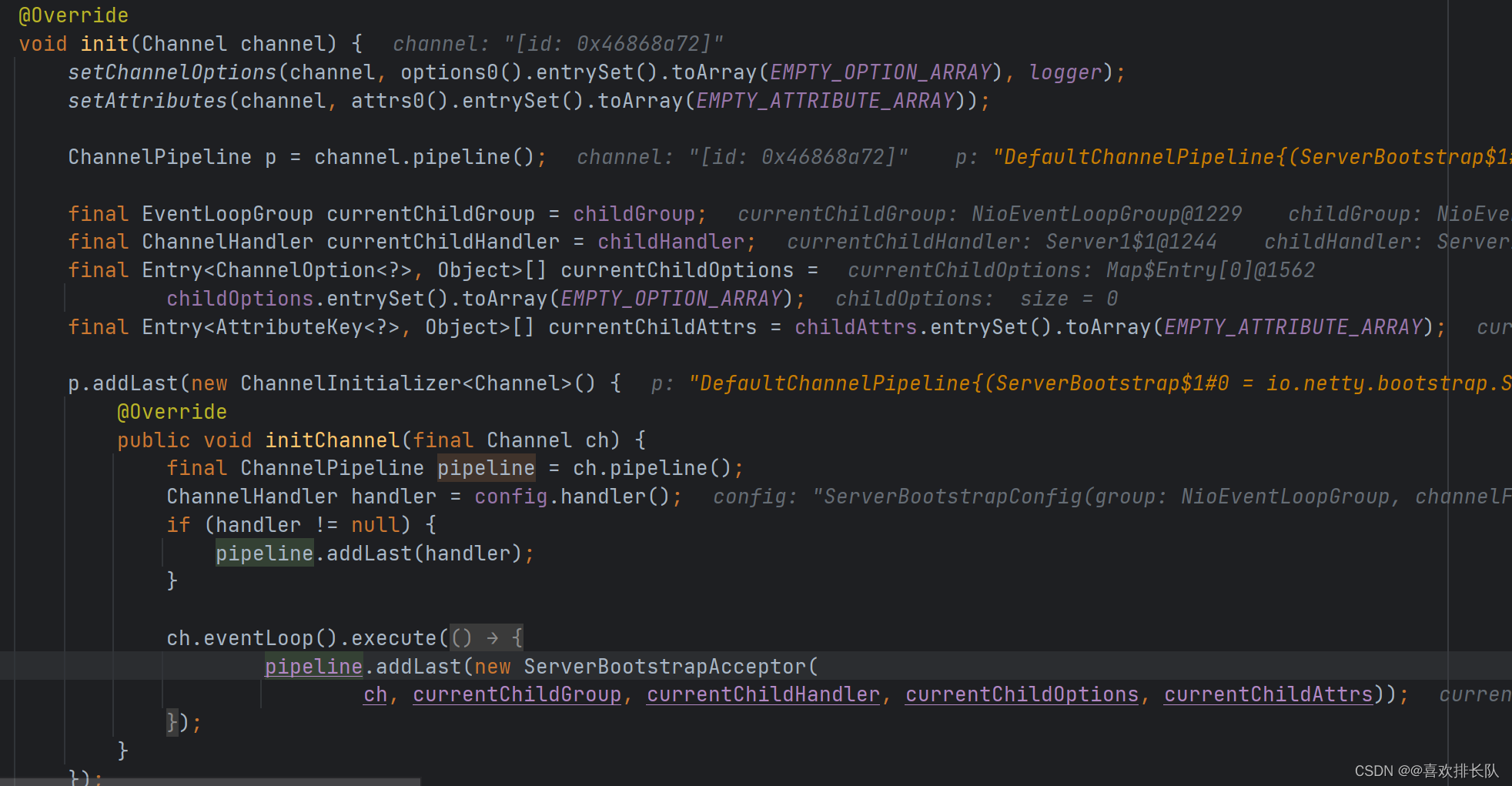Click eventLoop() in the ch.eventLoop line

click(x=270, y=638)
